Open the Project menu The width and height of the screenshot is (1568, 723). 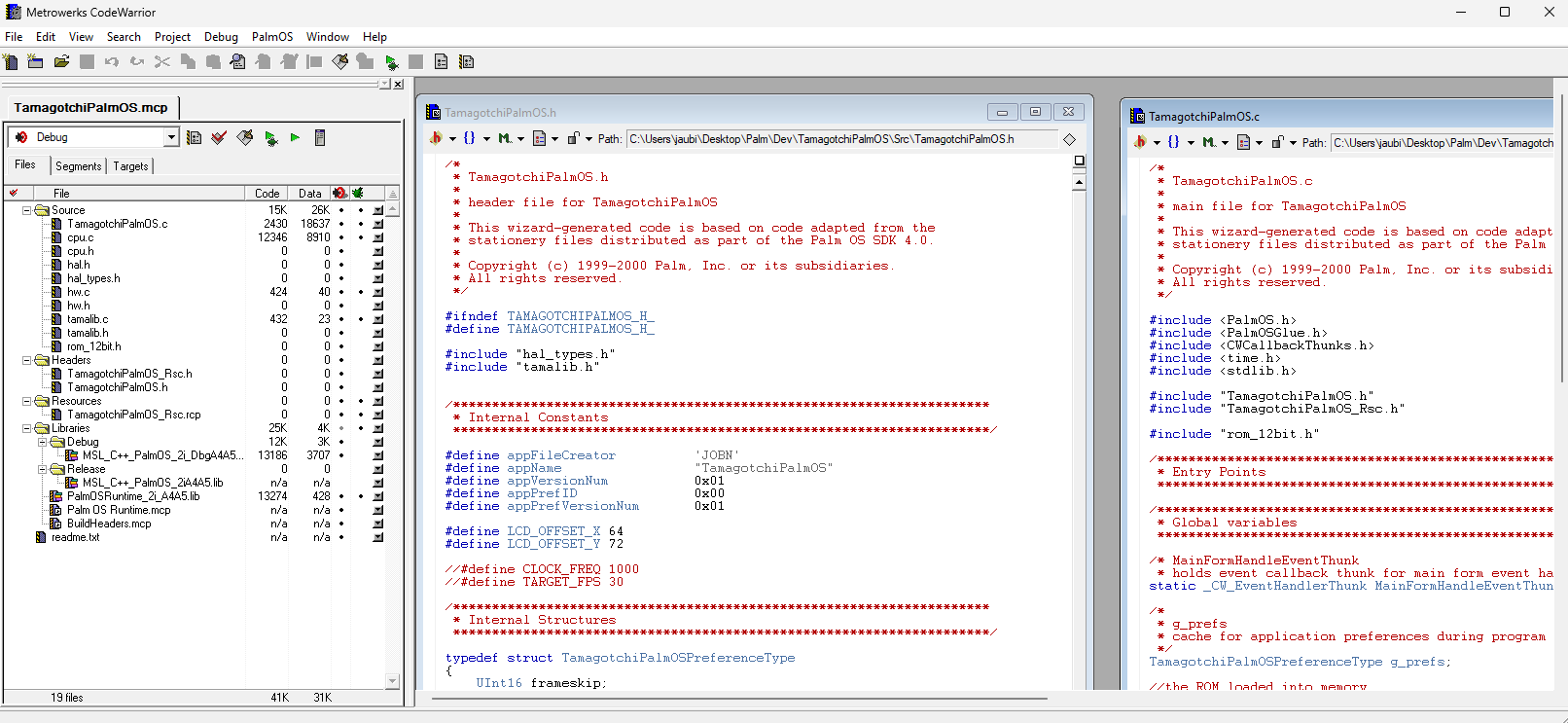(x=172, y=37)
